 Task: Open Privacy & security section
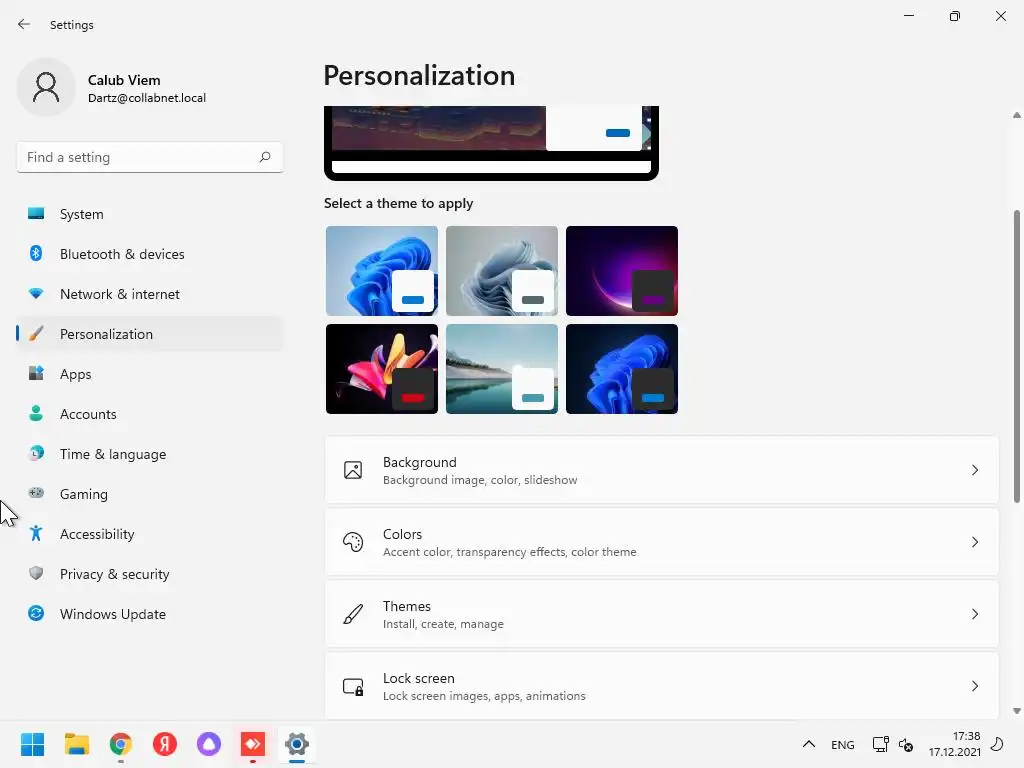coord(150,574)
